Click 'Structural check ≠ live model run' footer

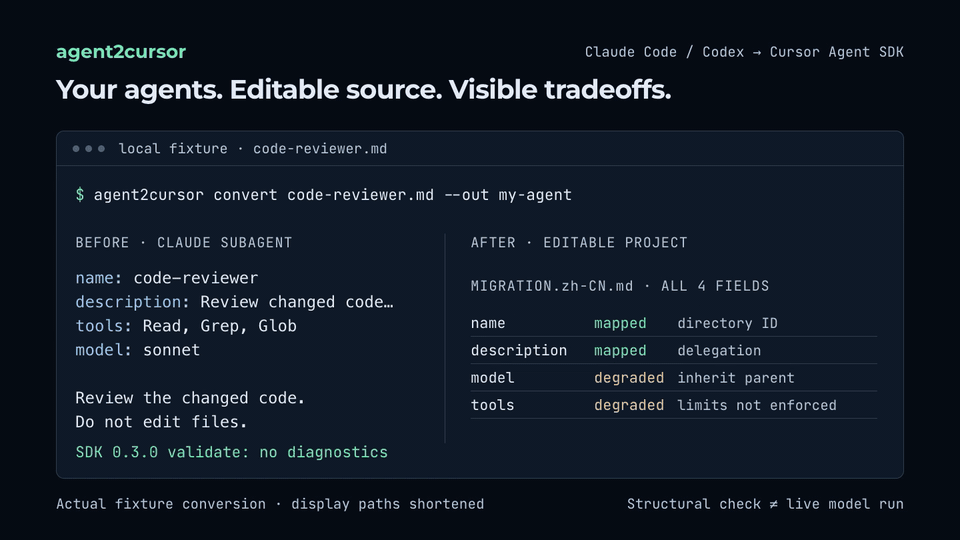[x=765, y=504]
